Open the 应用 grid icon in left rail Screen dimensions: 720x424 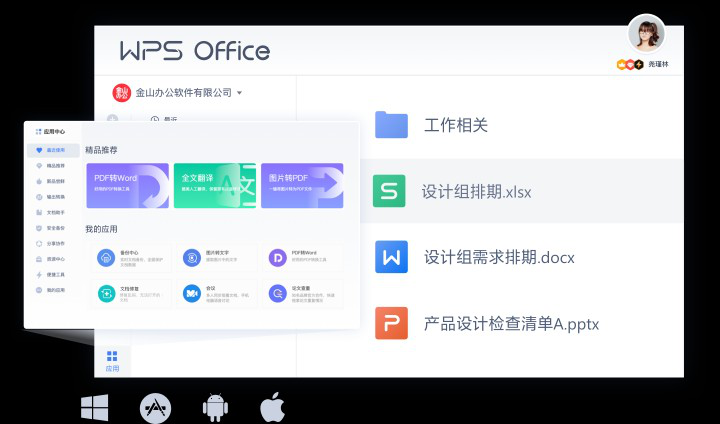pos(112,356)
